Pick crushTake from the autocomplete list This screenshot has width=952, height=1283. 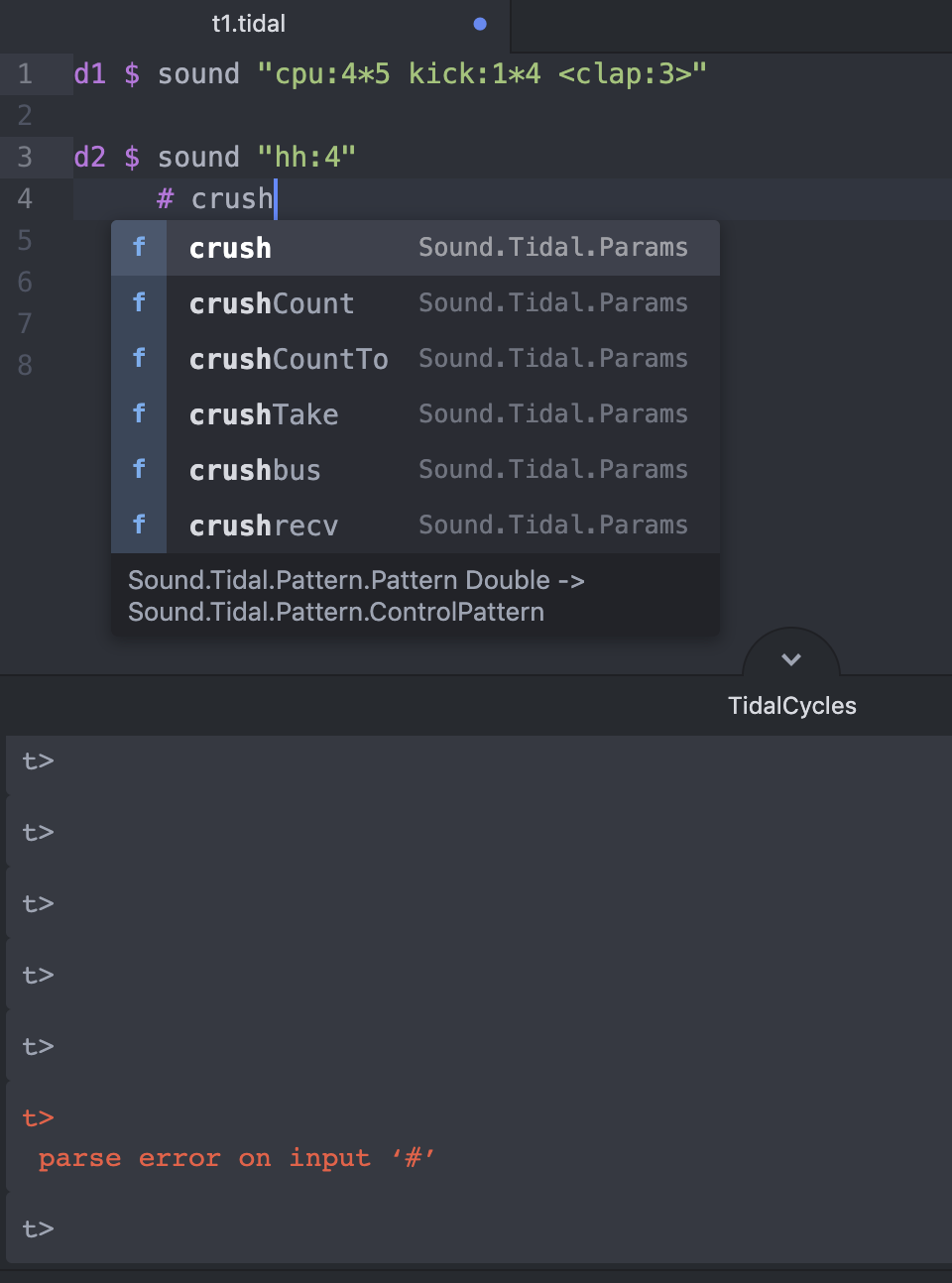coord(264,414)
